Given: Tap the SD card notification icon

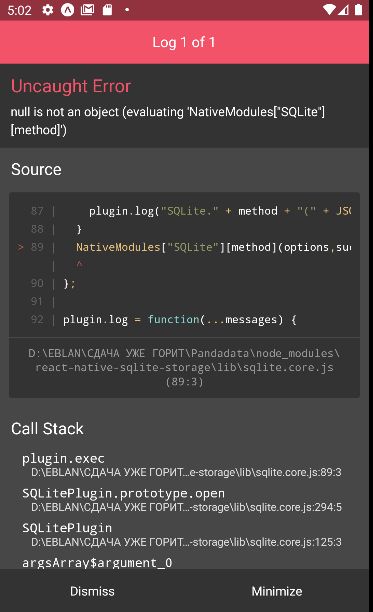Looking at the screenshot, I should click(107, 10).
